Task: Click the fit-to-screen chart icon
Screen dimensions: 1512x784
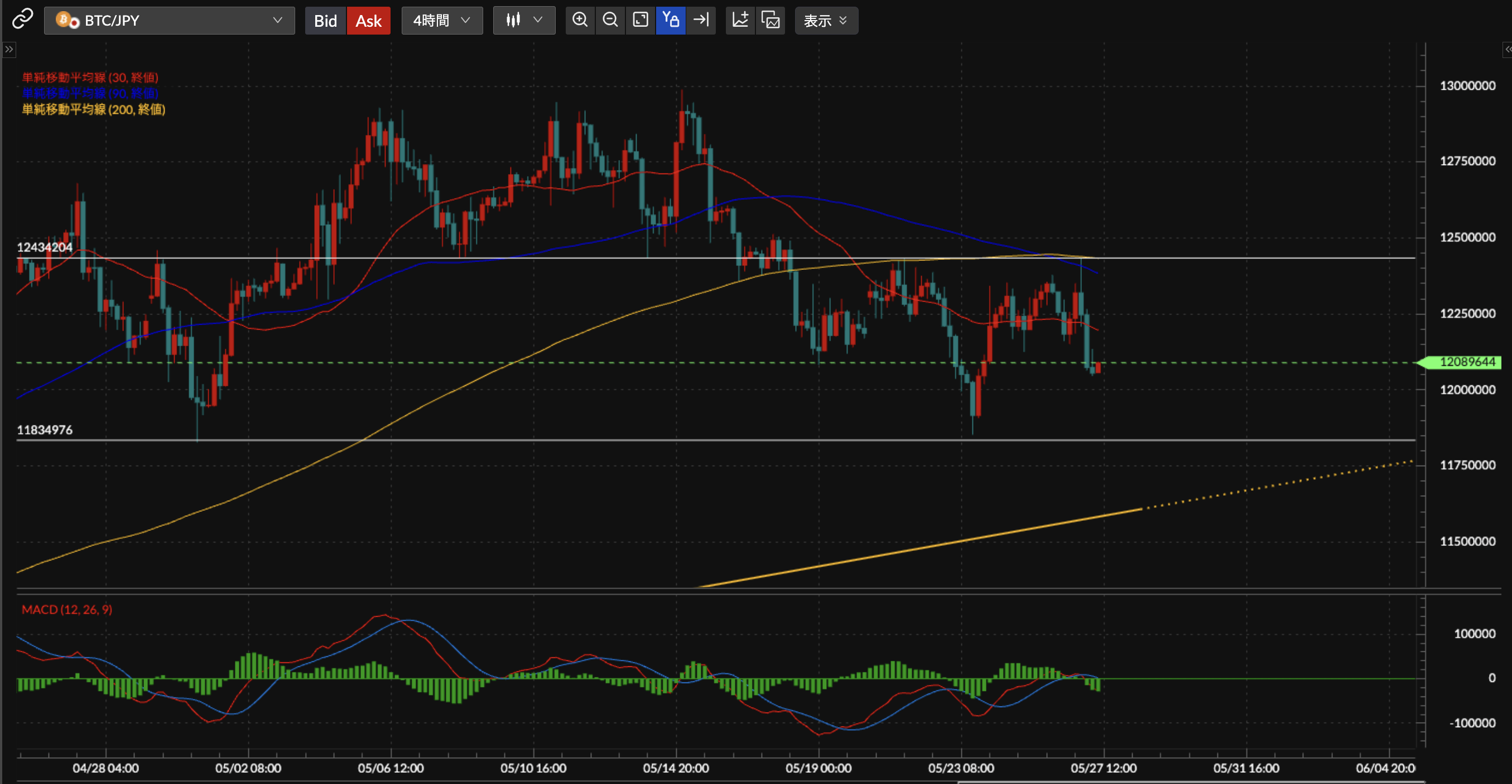Action: point(641,21)
